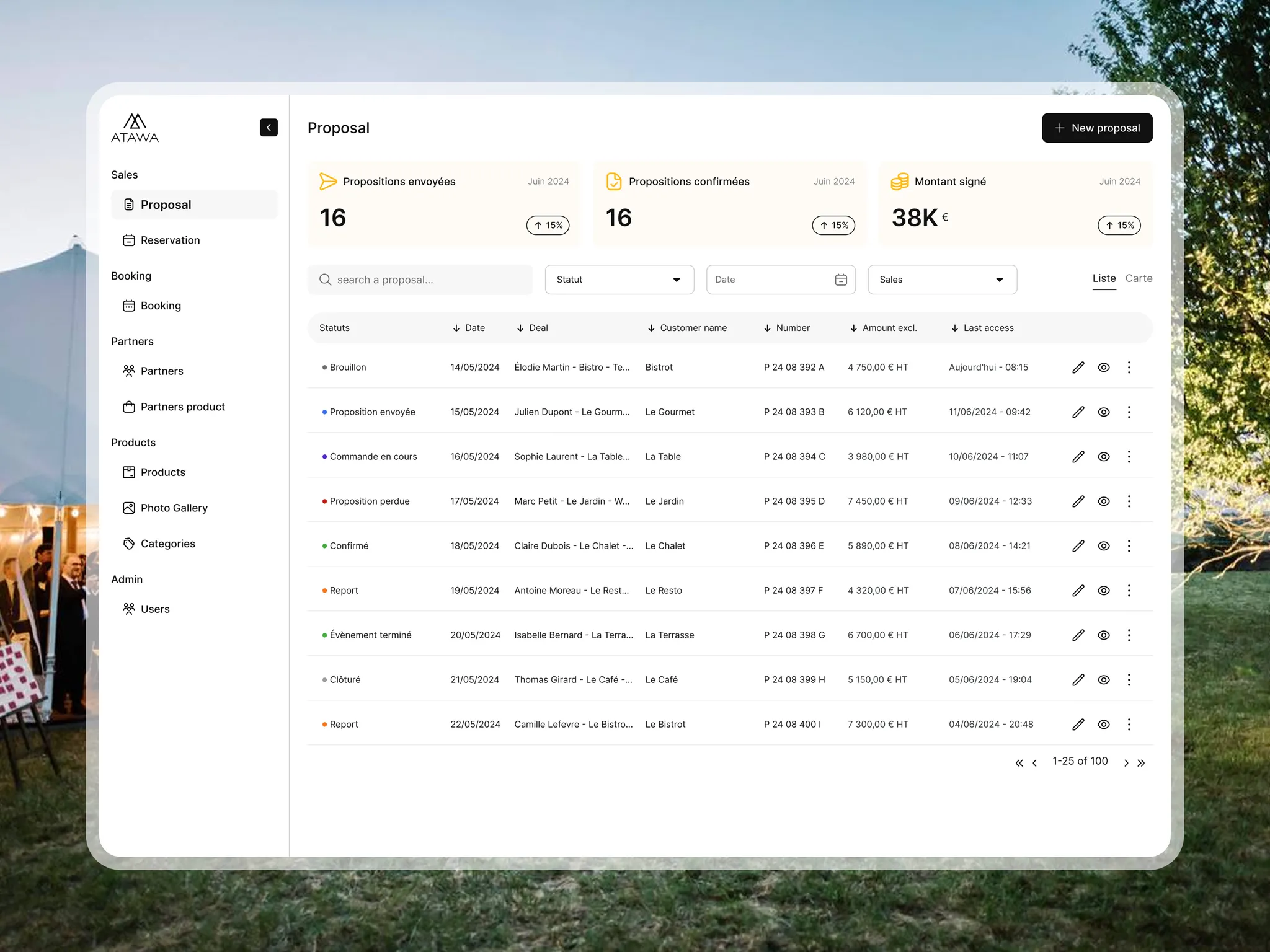1270x952 pixels.
Task: Click the ATAWA logo
Action: pyautogui.click(x=135, y=128)
